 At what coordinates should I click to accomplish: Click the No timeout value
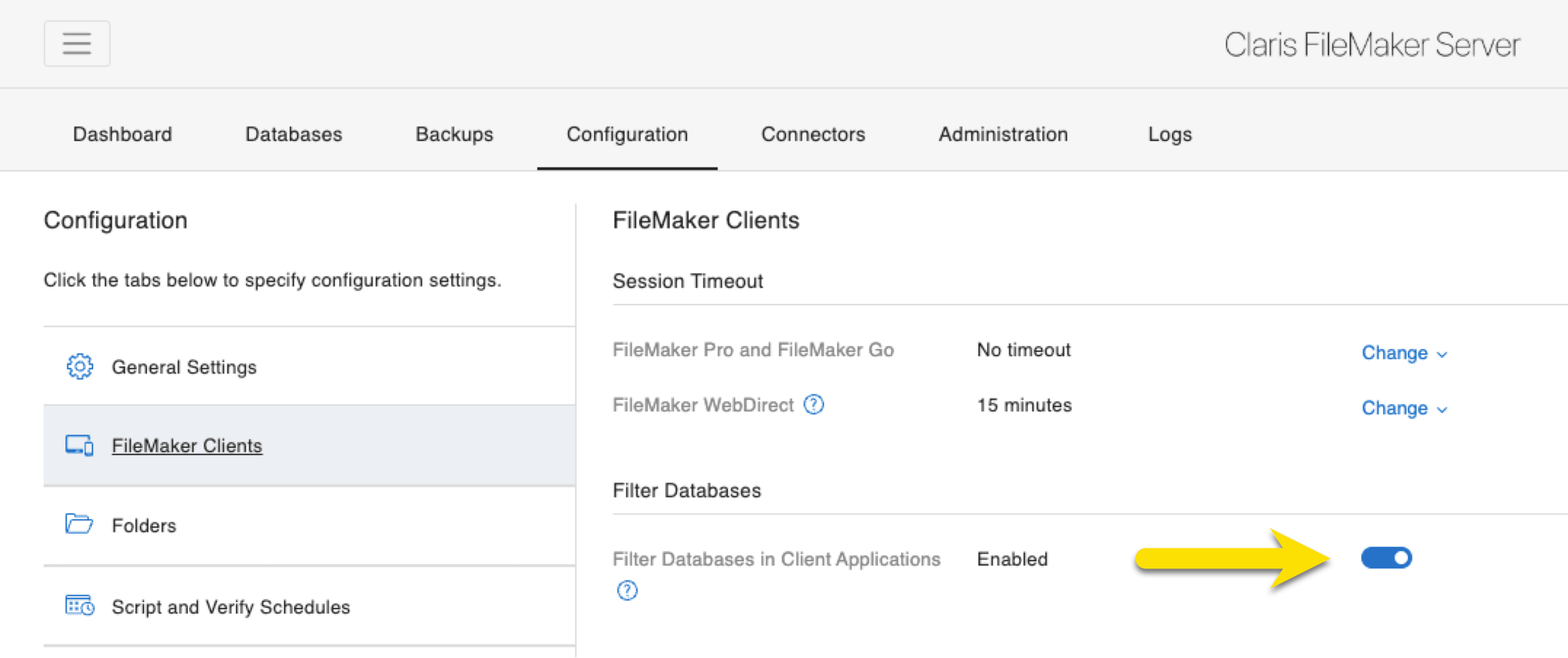(x=1024, y=350)
